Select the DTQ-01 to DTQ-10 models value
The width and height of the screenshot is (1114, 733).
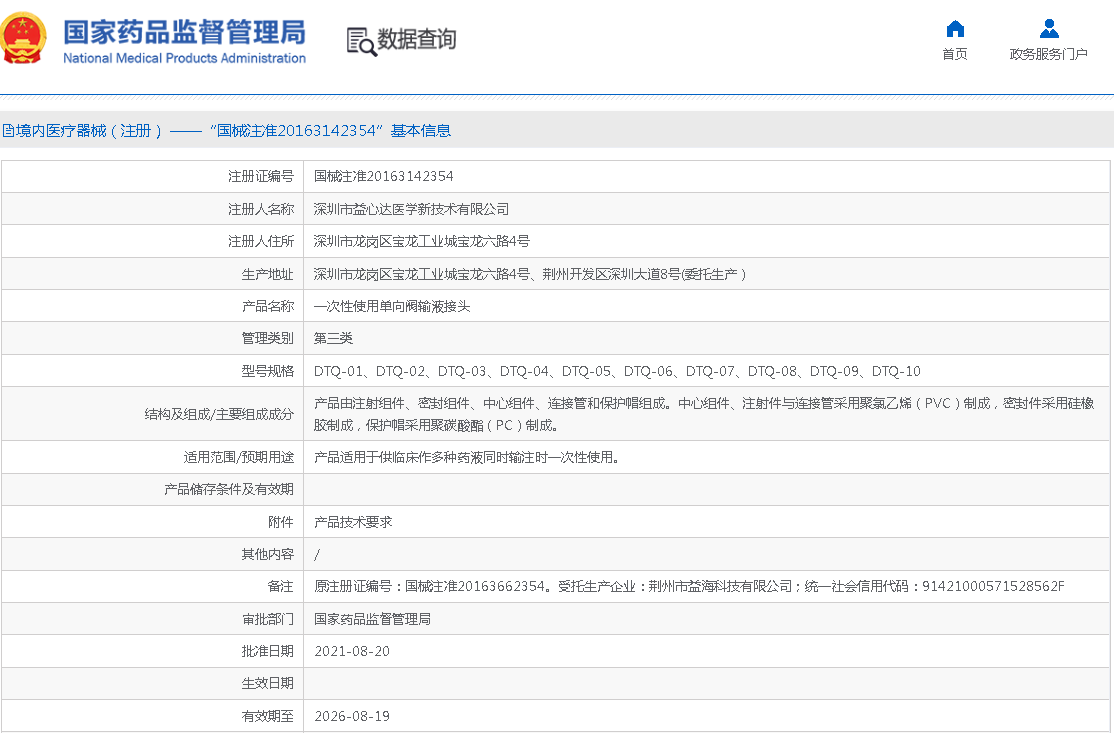coord(617,371)
